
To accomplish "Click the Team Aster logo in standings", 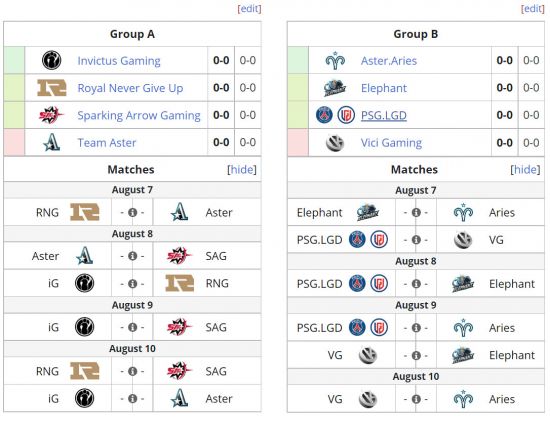I will [52, 142].
